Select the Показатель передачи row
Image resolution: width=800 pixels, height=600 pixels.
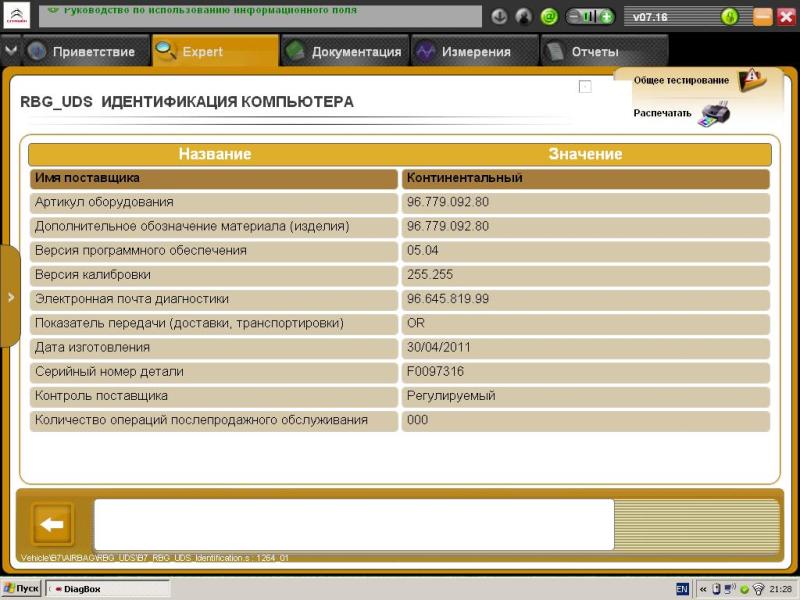[x=399, y=324]
